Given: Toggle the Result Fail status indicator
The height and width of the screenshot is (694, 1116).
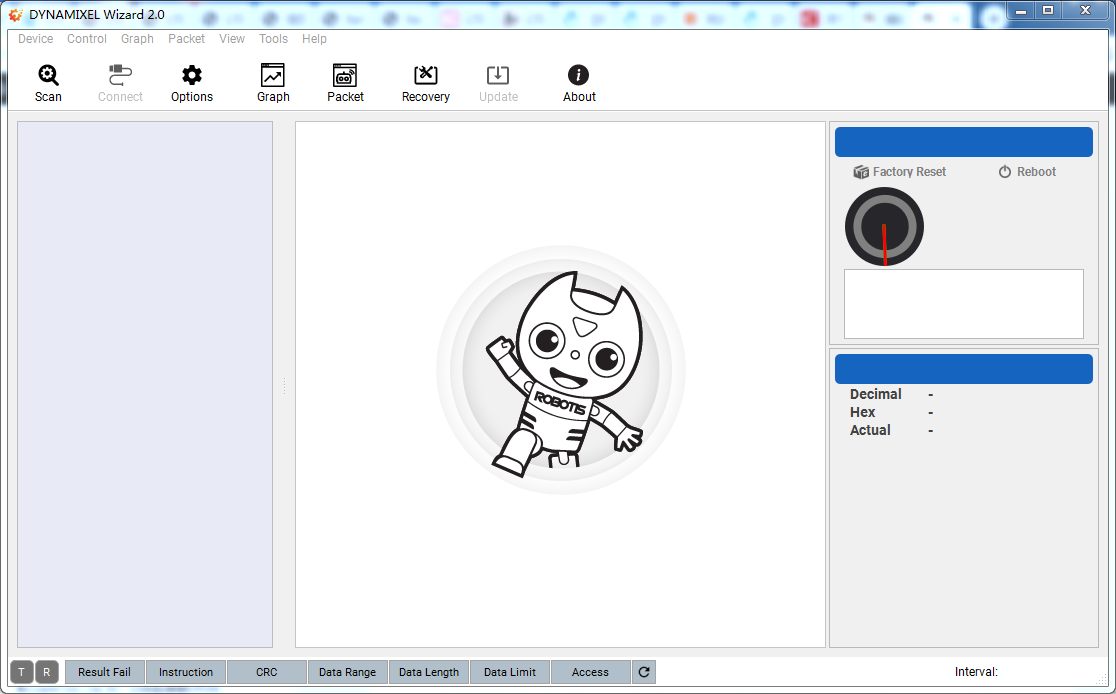Looking at the screenshot, I should pyautogui.click(x=105, y=672).
